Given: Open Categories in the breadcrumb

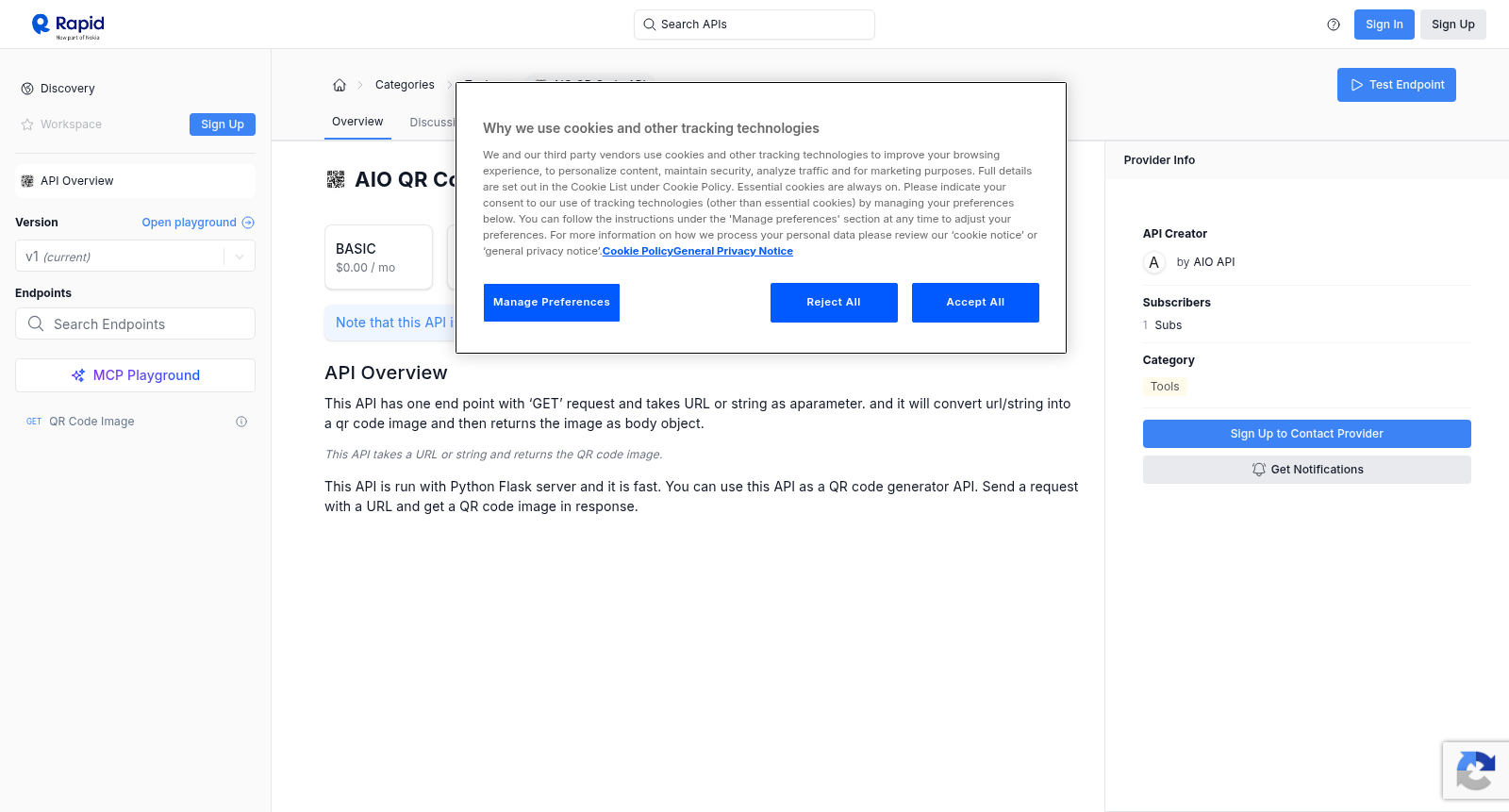Looking at the screenshot, I should pos(405,85).
